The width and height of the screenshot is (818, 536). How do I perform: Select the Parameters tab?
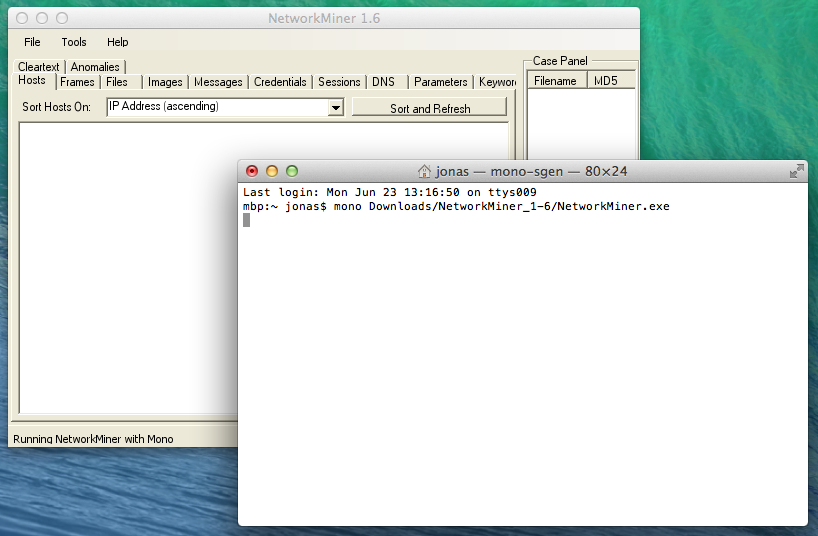[x=440, y=82]
